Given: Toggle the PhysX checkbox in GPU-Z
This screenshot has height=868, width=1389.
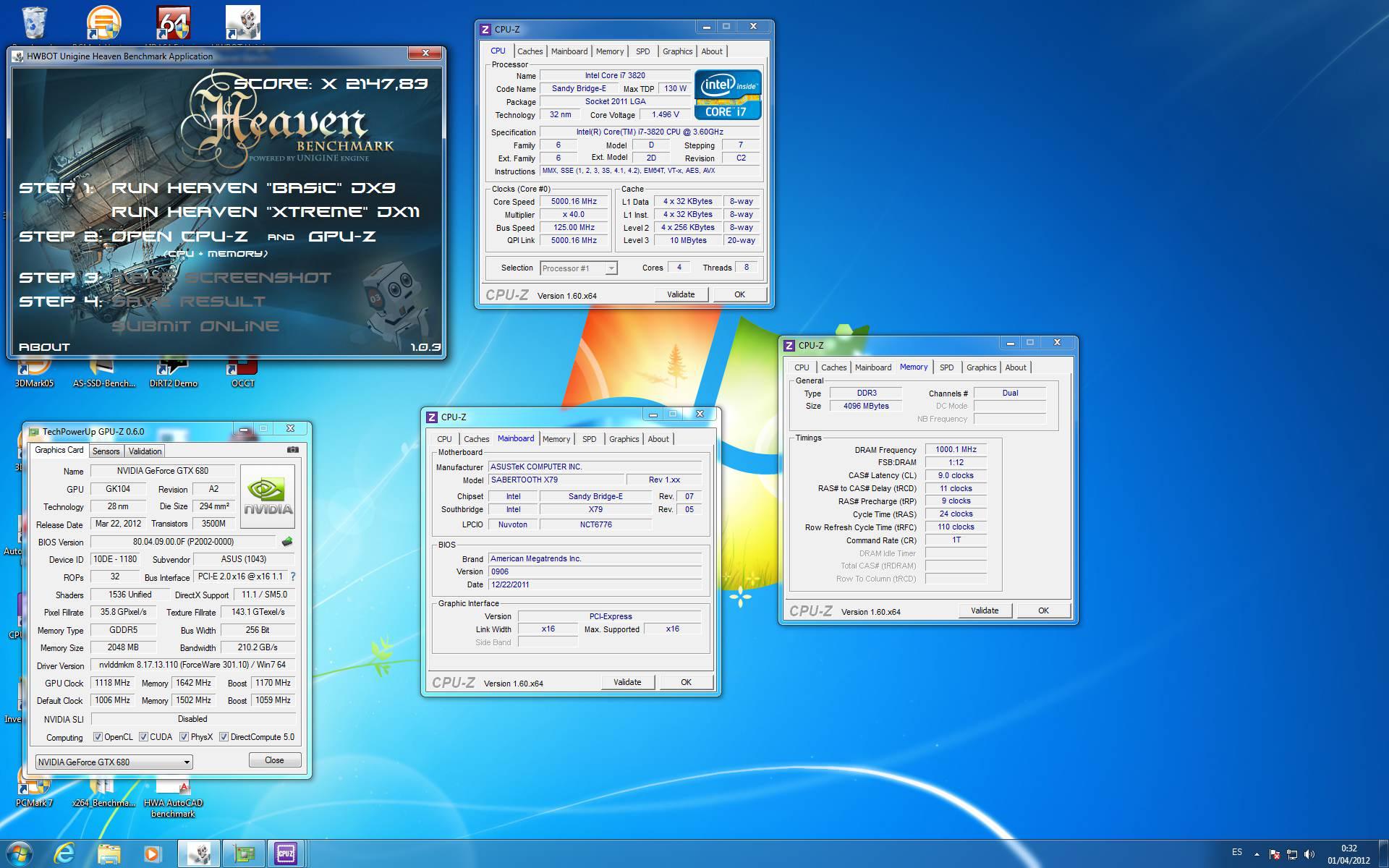Looking at the screenshot, I should (x=184, y=737).
